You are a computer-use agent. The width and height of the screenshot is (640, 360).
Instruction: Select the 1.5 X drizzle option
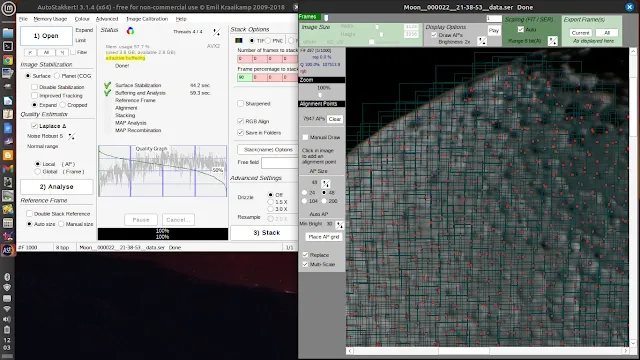(x=270, y=202)
